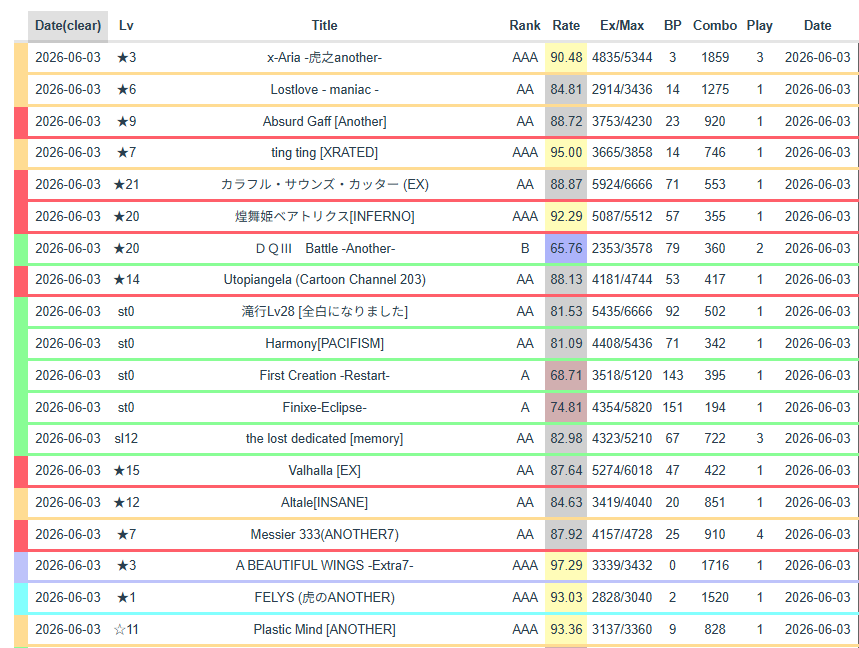Click the rate cell 74.81

566,407
